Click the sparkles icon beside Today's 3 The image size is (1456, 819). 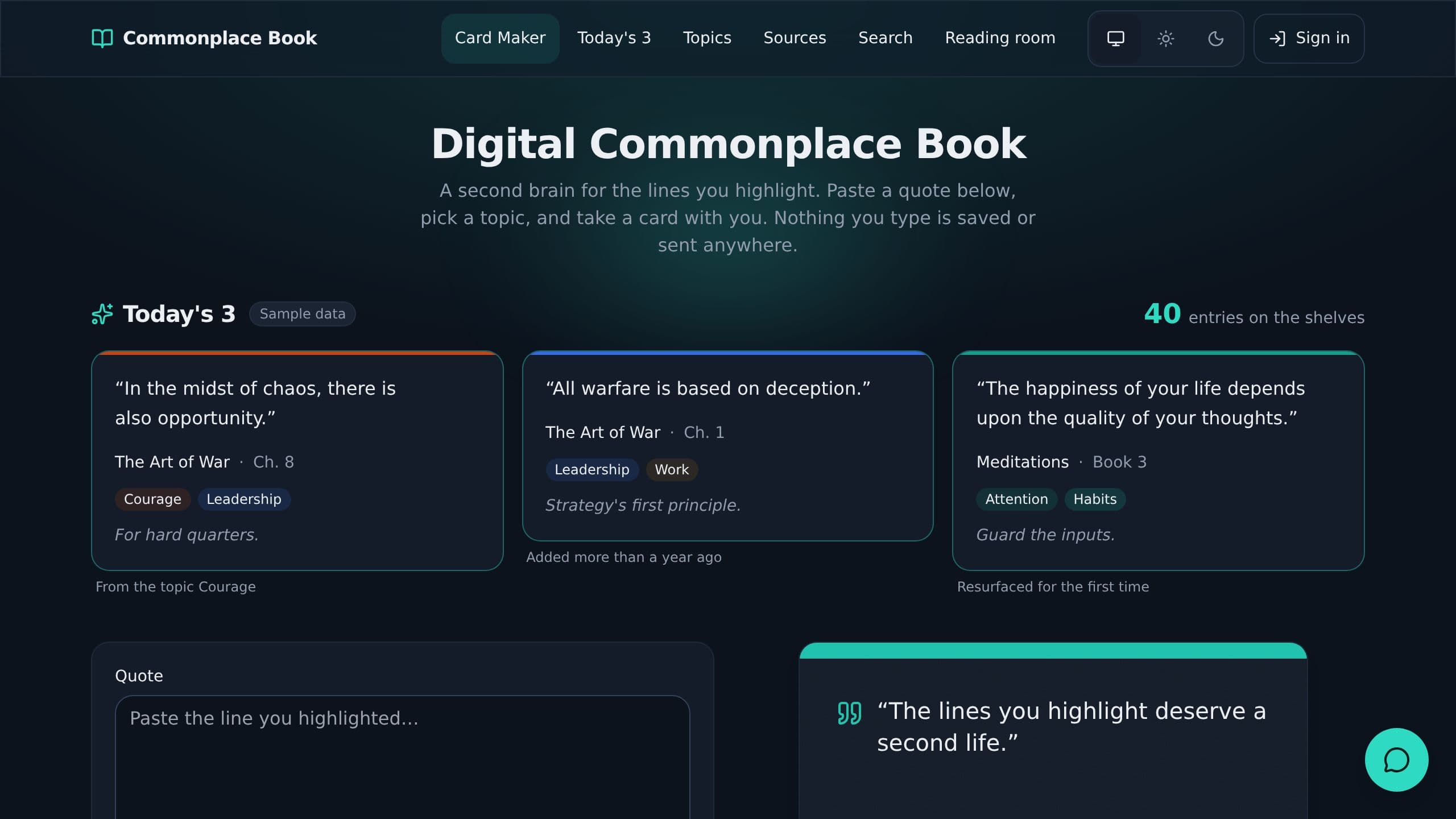[x=102, y=314]
